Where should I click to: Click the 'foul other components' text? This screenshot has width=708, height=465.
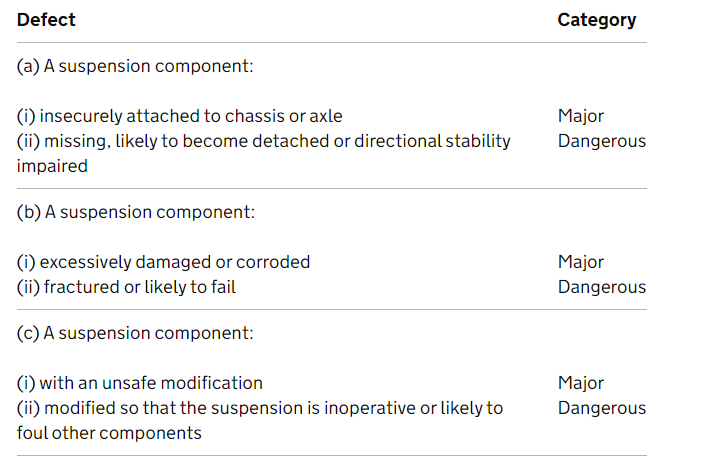[109, 433]
